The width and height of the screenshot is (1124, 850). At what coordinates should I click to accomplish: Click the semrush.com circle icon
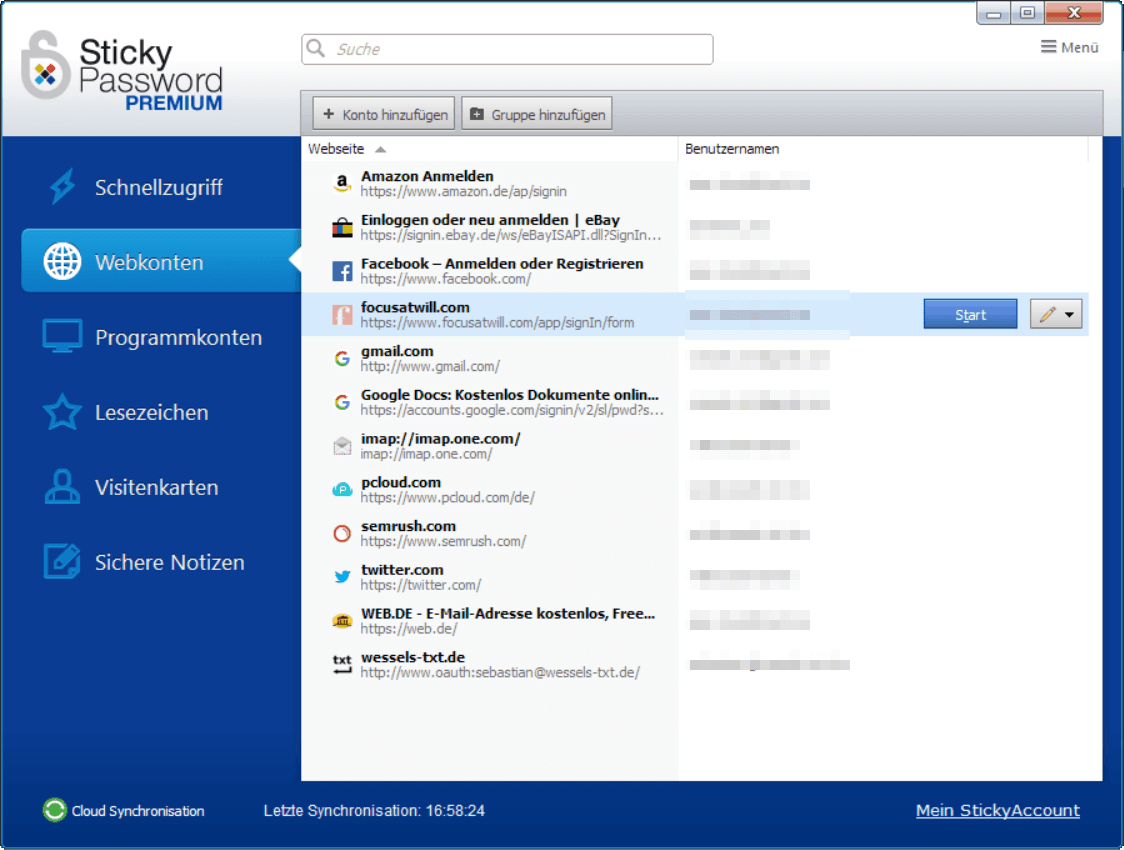(x=342, y=533)
